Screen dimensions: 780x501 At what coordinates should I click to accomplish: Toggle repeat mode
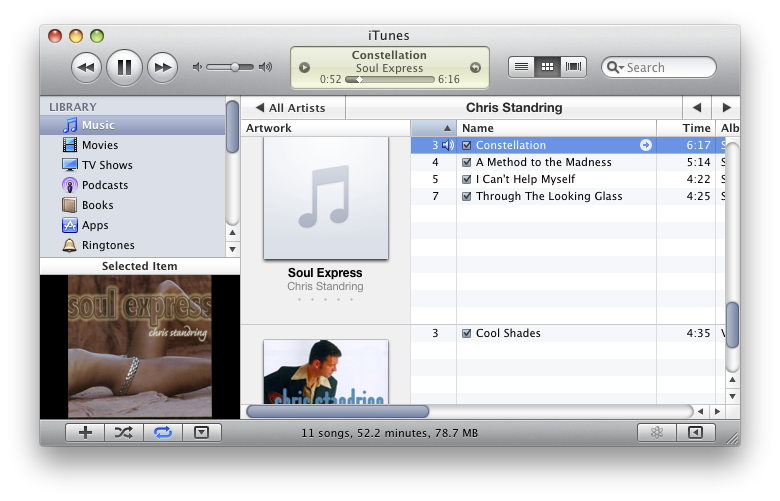pos(163,433)
